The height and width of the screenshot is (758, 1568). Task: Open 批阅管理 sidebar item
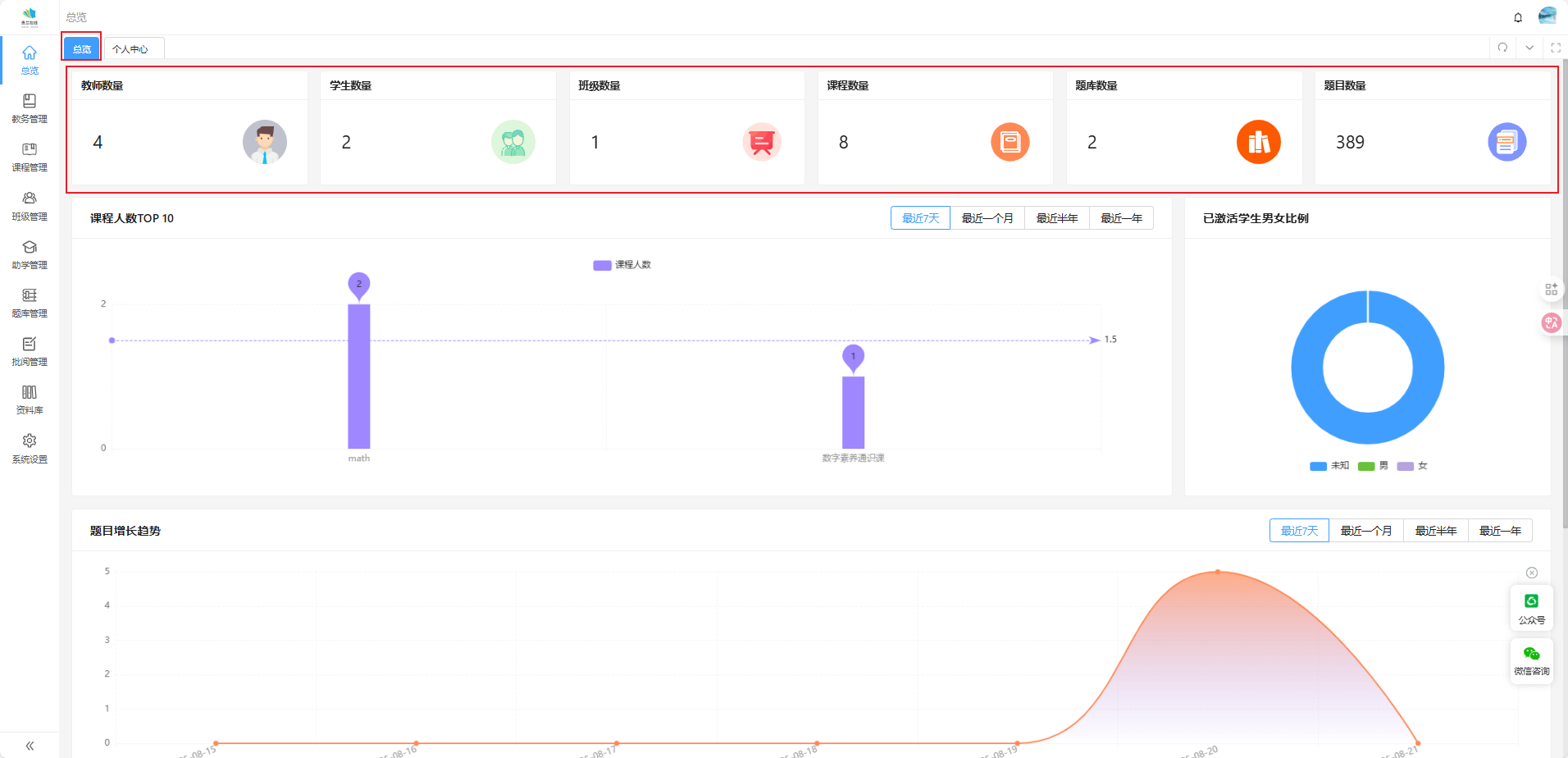click(30, 351)
